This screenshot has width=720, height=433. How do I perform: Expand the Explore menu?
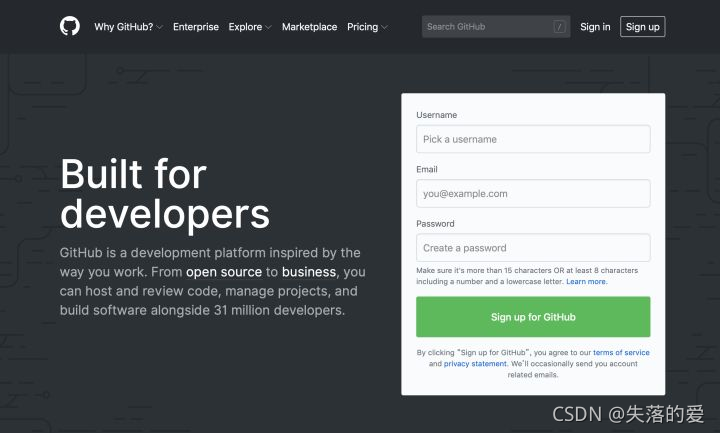(x=250, y=27)
